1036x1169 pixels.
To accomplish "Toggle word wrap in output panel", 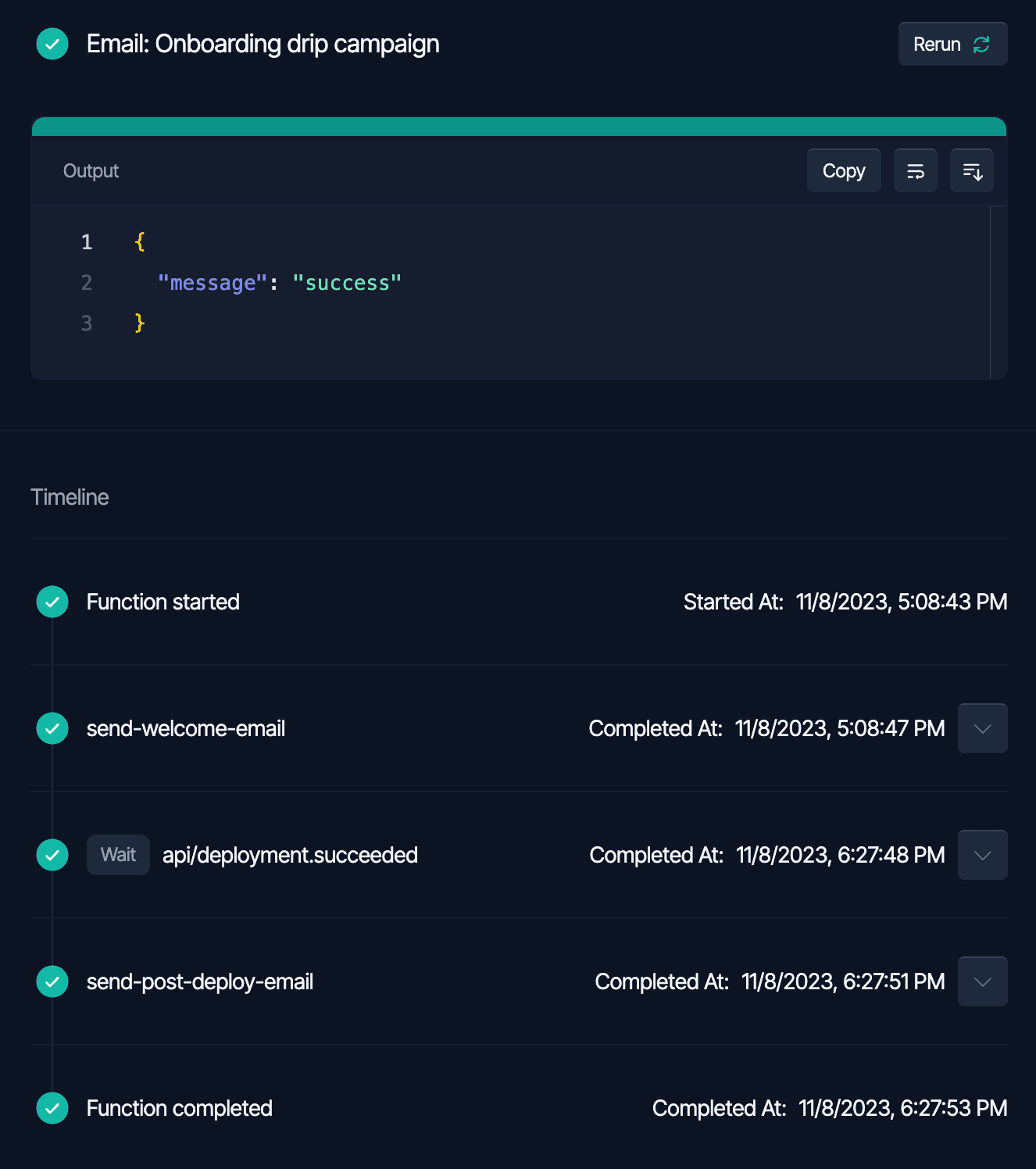I will click(915, 171).
